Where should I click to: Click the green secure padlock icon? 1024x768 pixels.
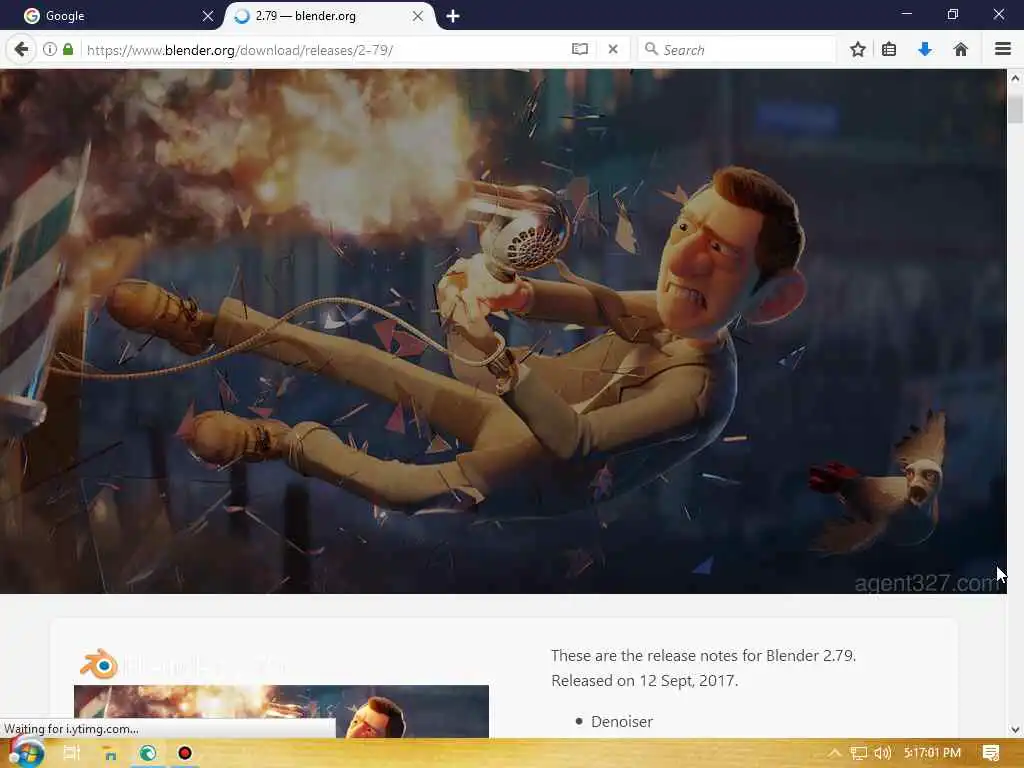(x=68, y=50)
